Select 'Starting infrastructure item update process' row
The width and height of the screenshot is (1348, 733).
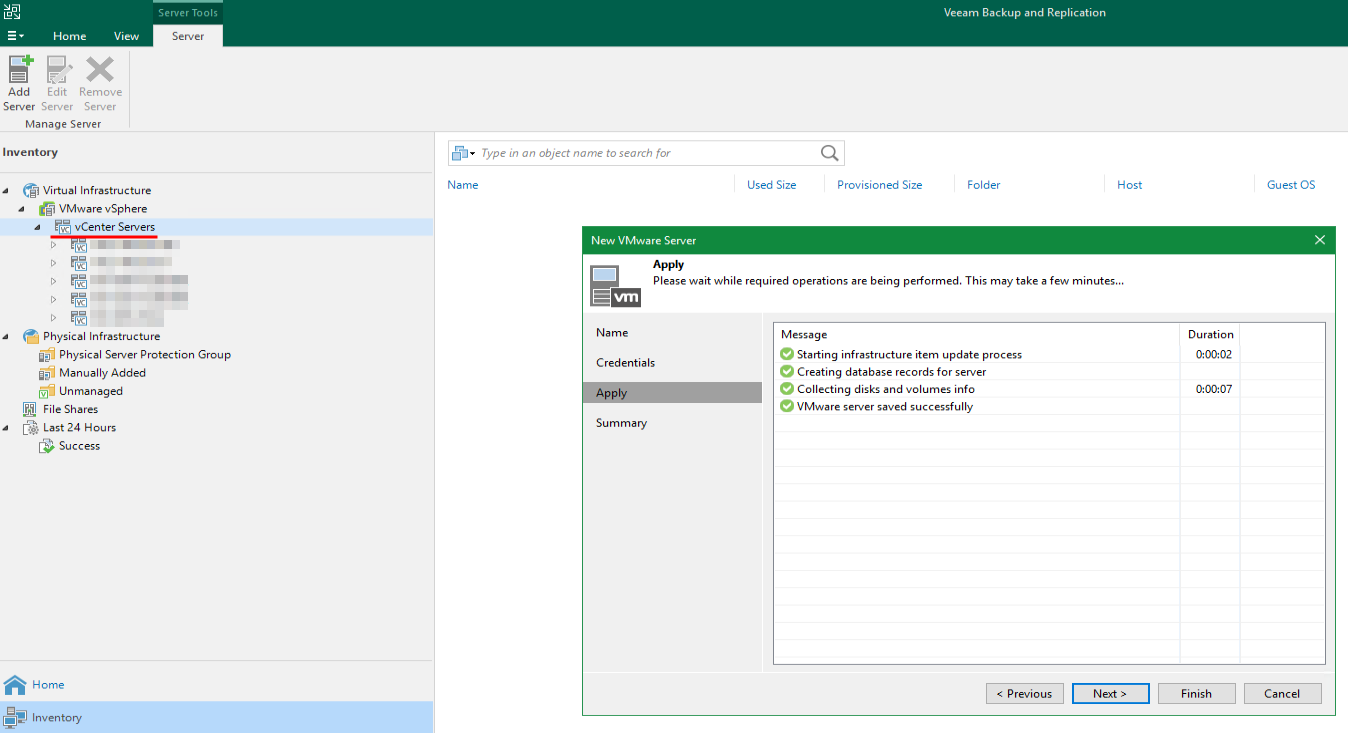(1049, 354)
